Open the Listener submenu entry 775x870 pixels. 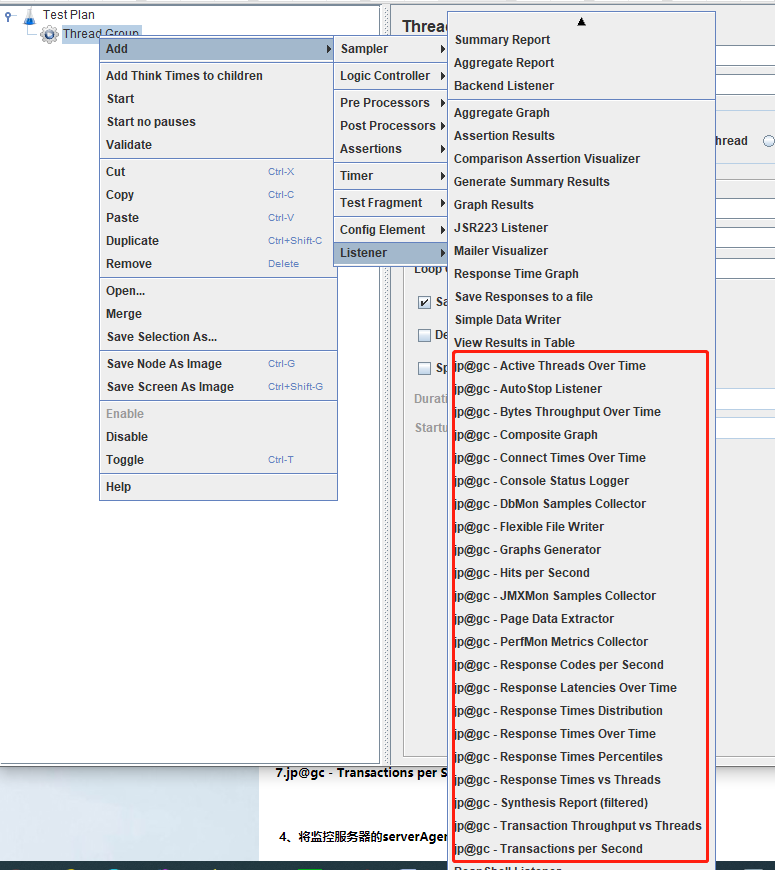391,253
